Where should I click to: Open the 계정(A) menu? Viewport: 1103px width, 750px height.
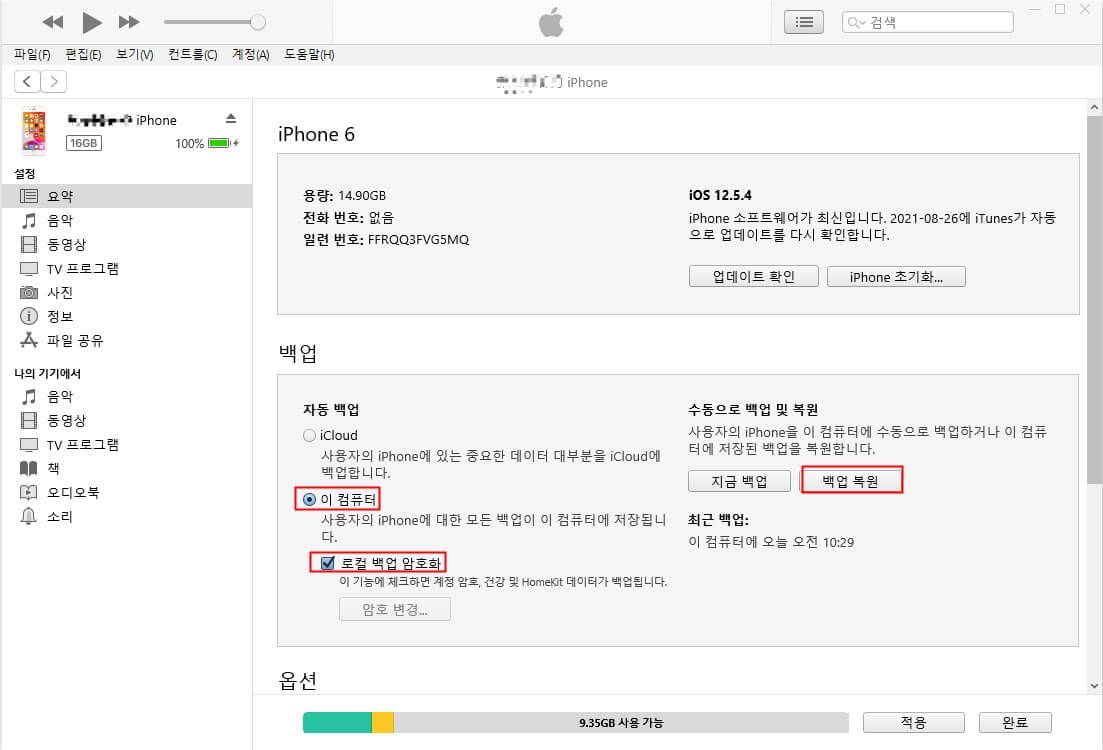[x=250, y=54]
